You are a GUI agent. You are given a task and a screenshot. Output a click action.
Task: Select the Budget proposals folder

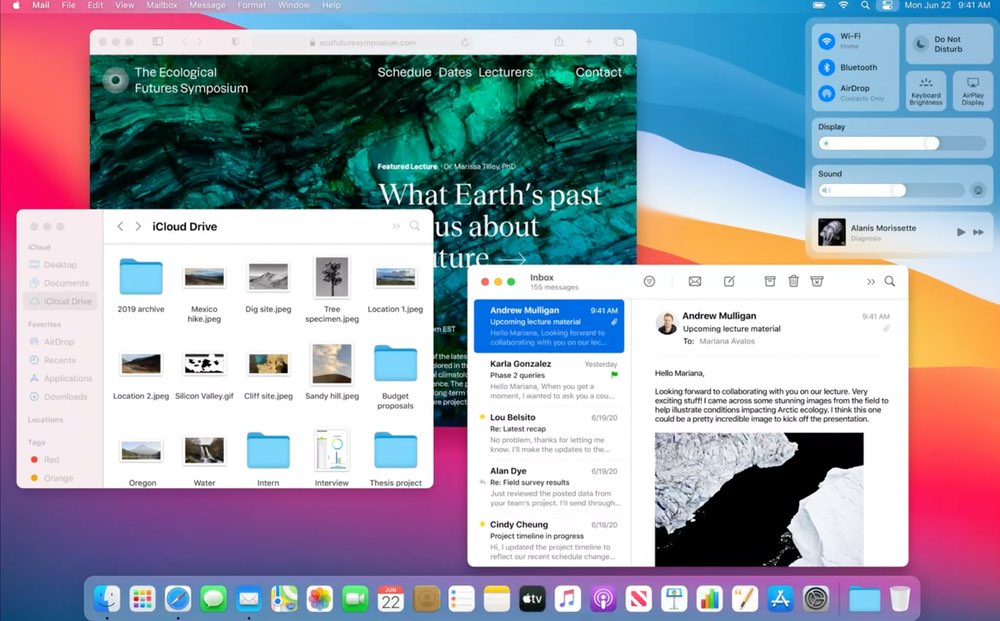point(395,363)
